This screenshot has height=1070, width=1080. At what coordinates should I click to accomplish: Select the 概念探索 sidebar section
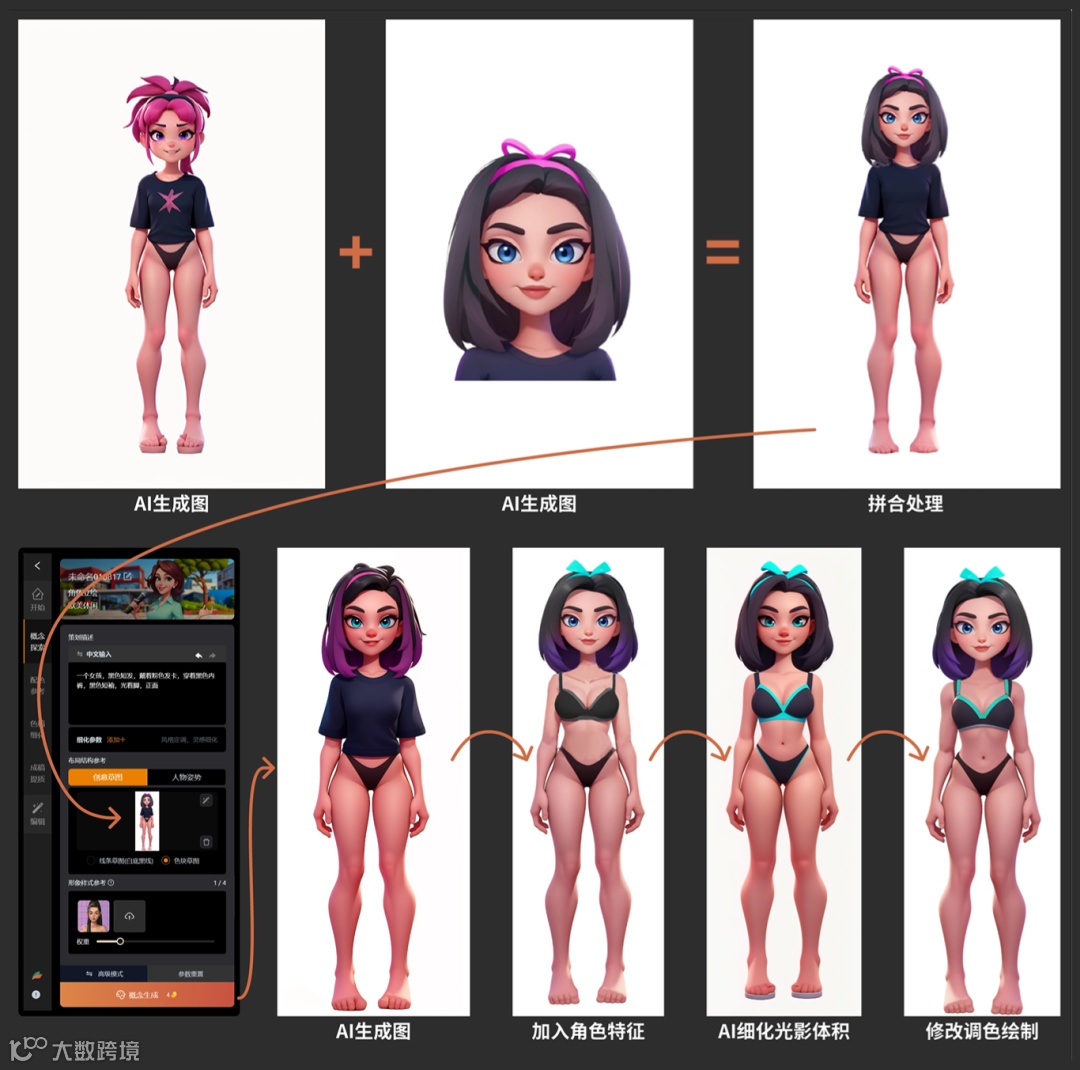[x=37, y=641]
